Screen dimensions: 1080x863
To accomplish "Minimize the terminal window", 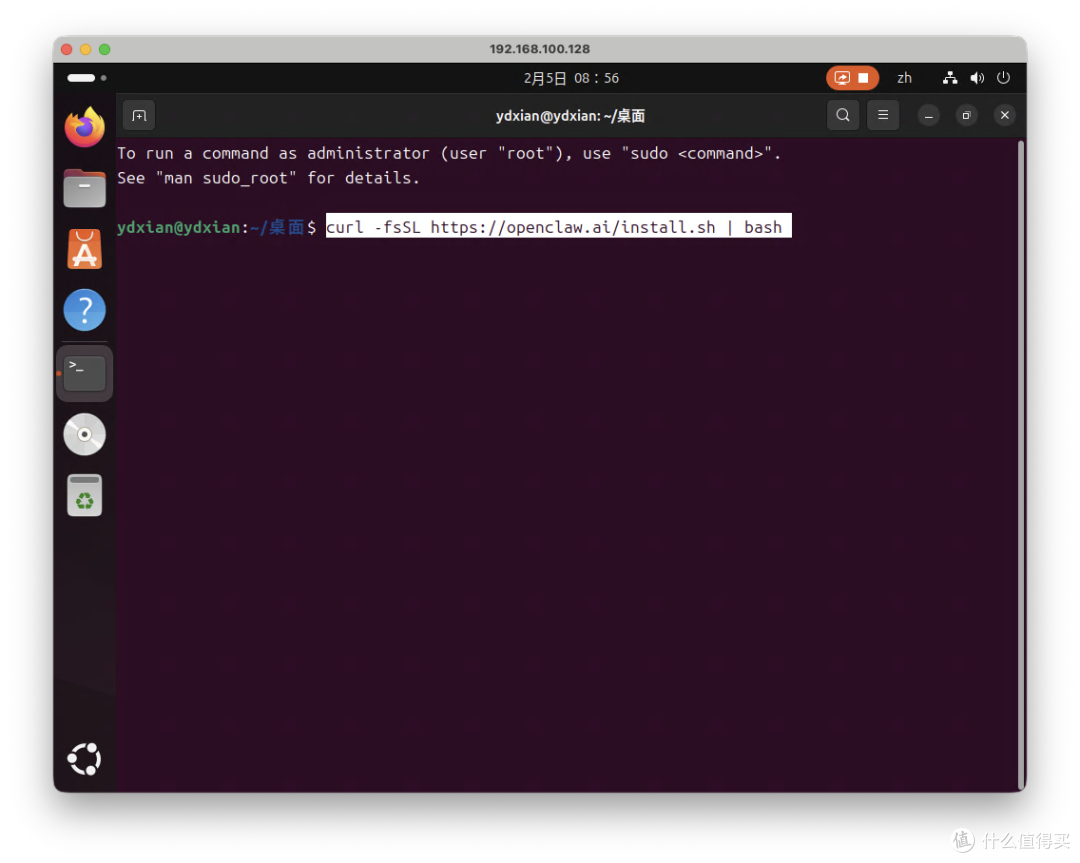I will point(928,116).
